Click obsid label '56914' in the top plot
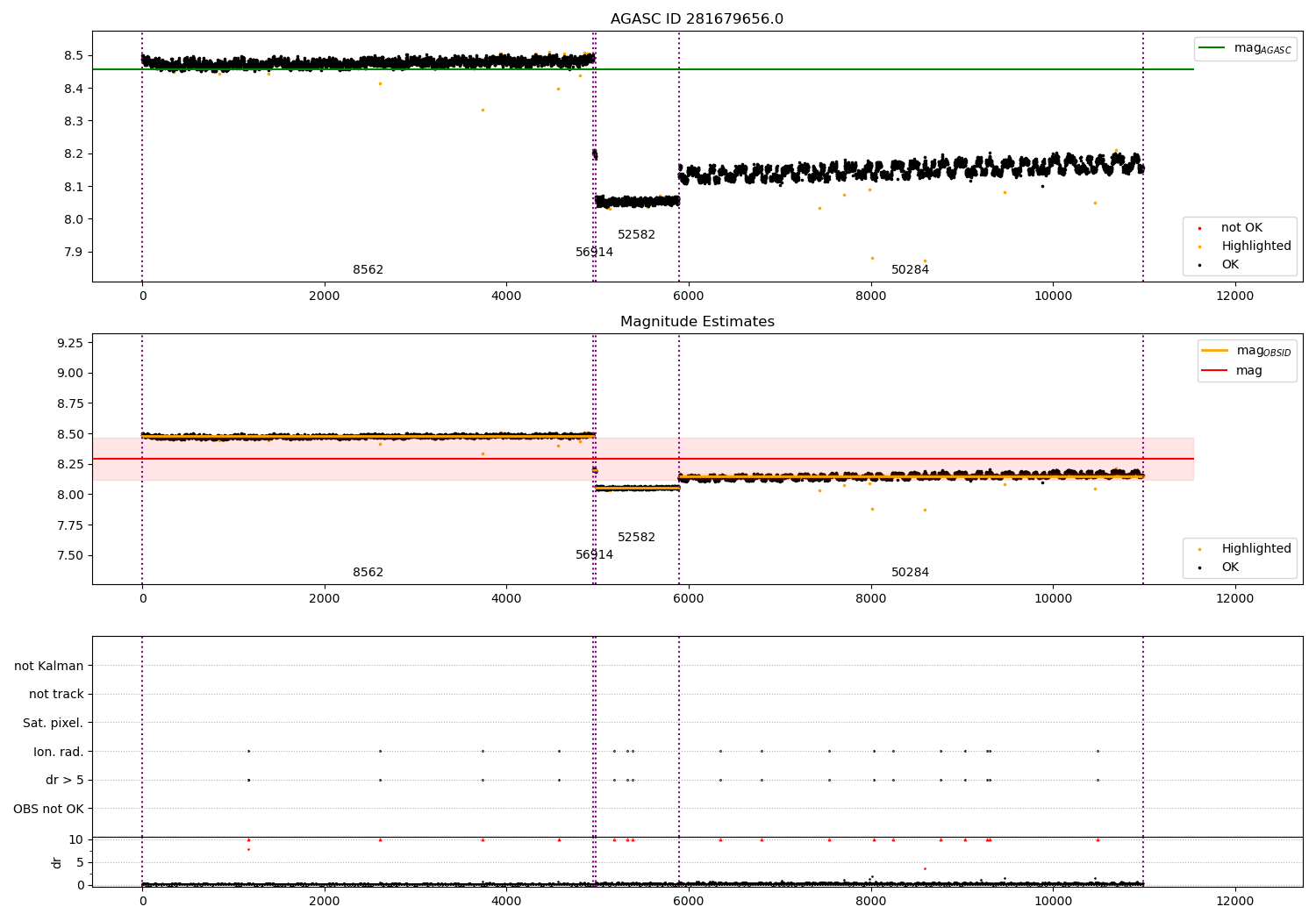The width and height of the screenshot is (1316, 921). coord(594,253)
